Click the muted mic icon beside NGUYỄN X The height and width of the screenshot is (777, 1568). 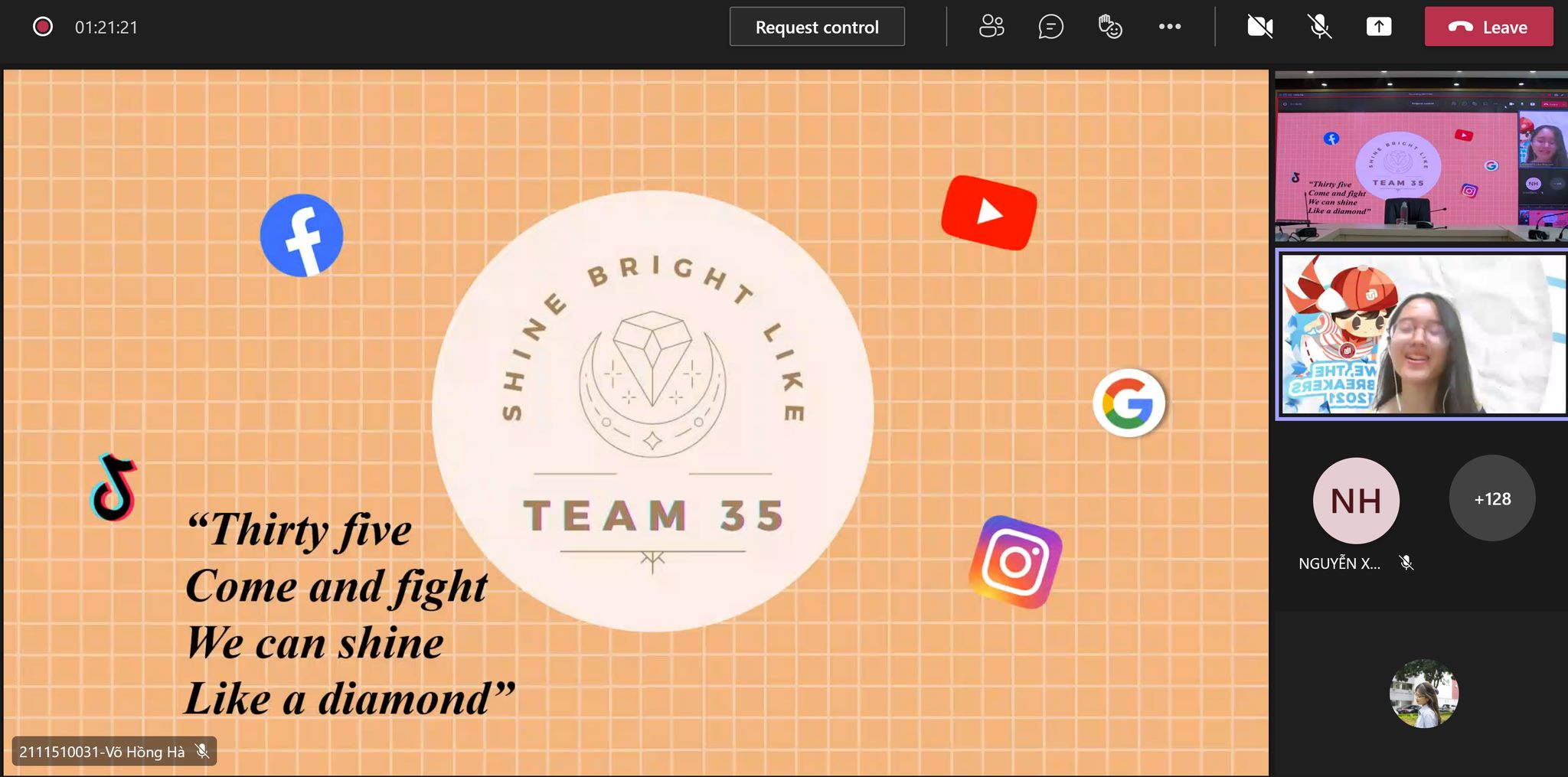tap(1406, 563)
